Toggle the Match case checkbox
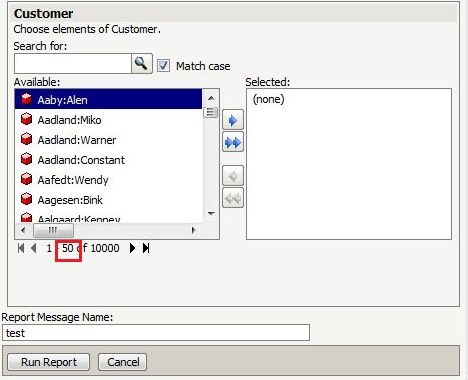The image size is (468, 380). [163, 66]
